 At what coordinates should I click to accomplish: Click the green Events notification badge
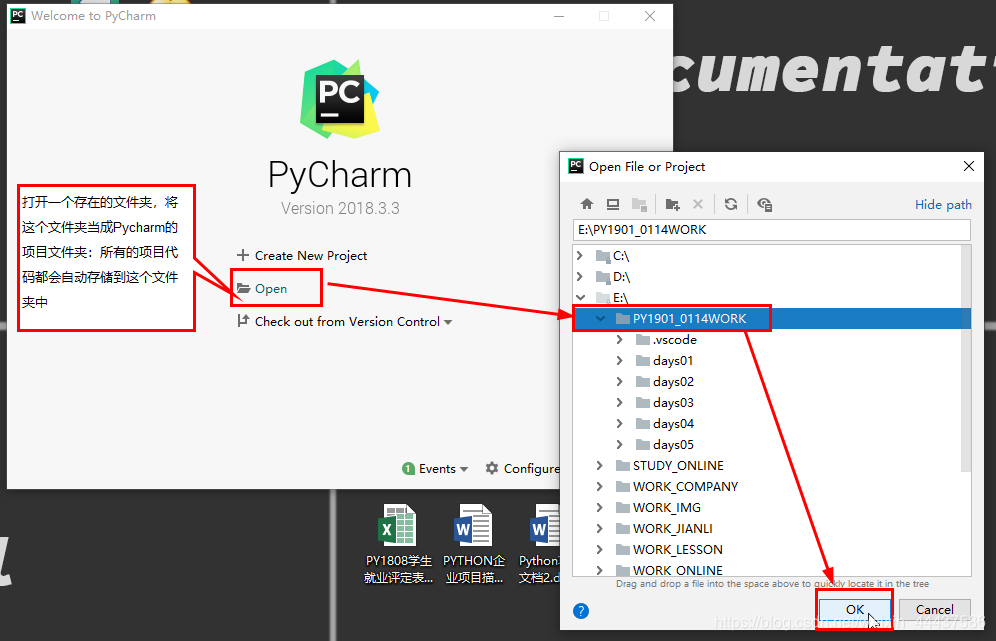point(408,469)
